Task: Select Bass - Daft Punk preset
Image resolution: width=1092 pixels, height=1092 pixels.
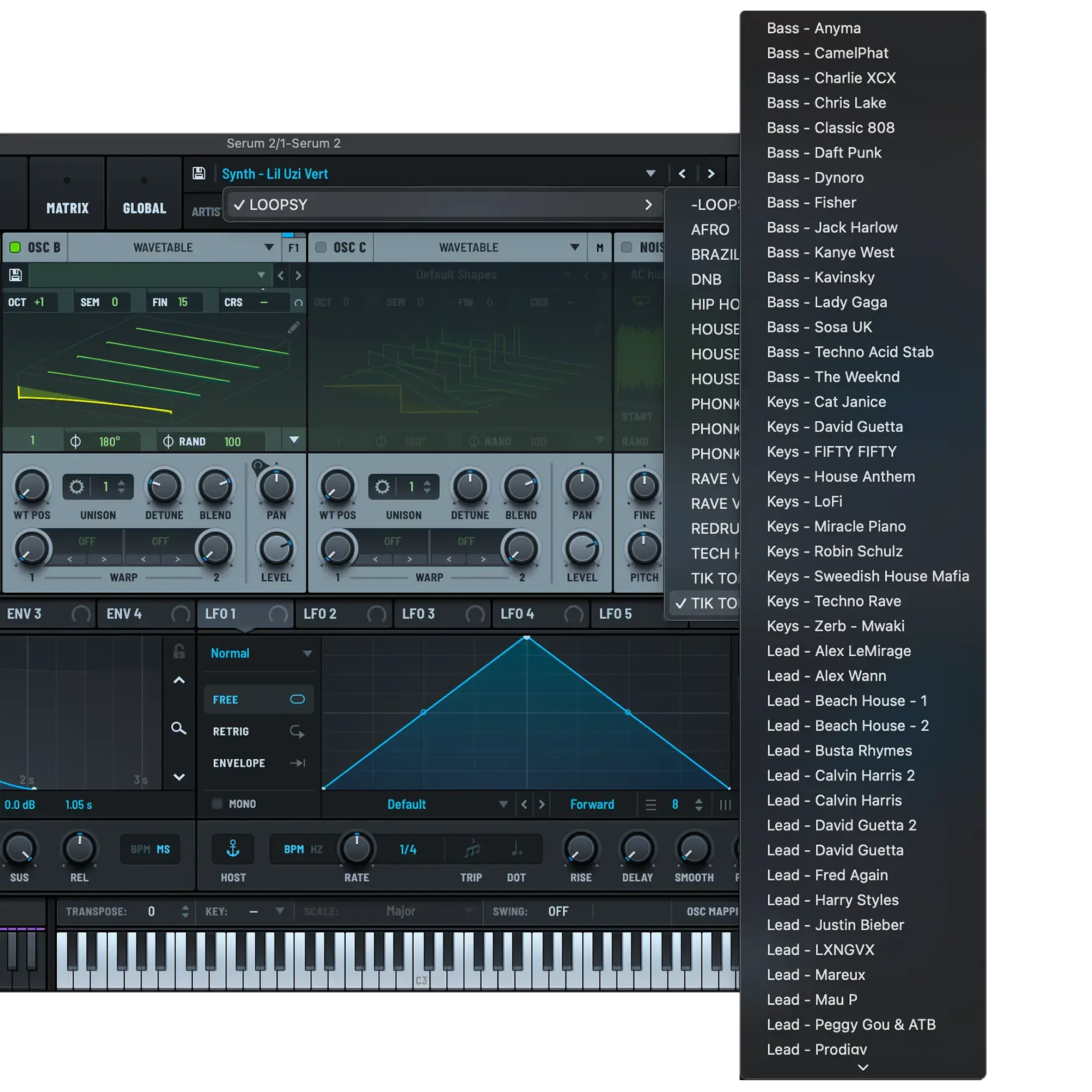Action: click(x=824, y=153)
